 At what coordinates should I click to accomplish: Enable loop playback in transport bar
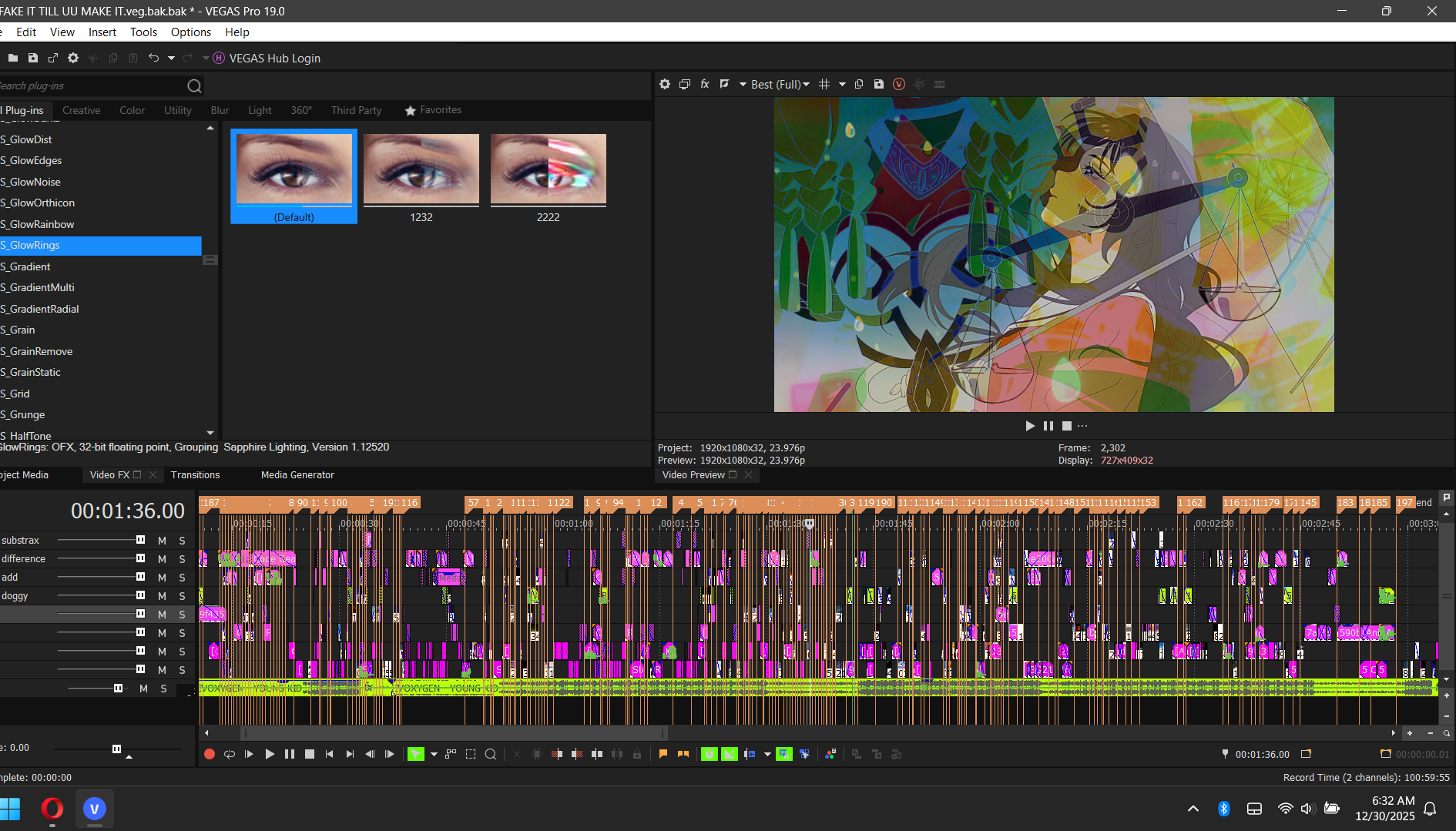[x=230, y=754]
